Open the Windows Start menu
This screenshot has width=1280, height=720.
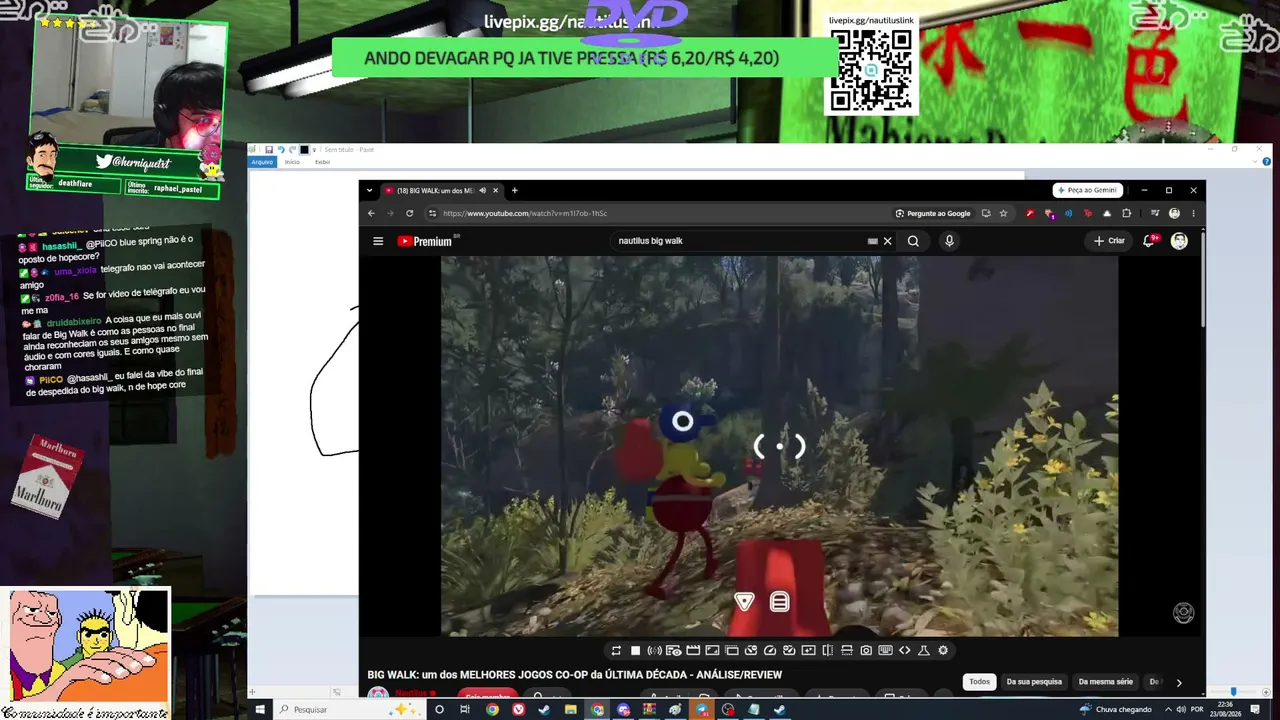point(260,710)
